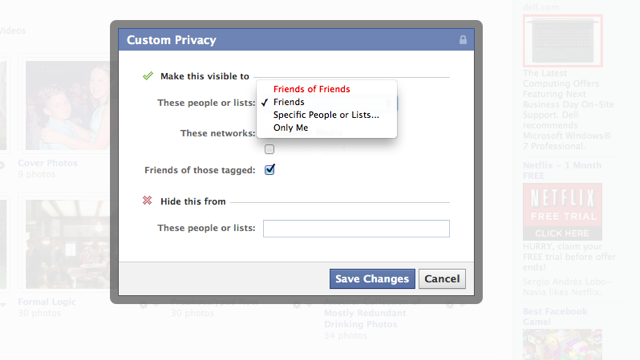Click the Netflix Free Trial ad image
The height and width of the screenshot is (360, 640).
click(x=562, y=211)
